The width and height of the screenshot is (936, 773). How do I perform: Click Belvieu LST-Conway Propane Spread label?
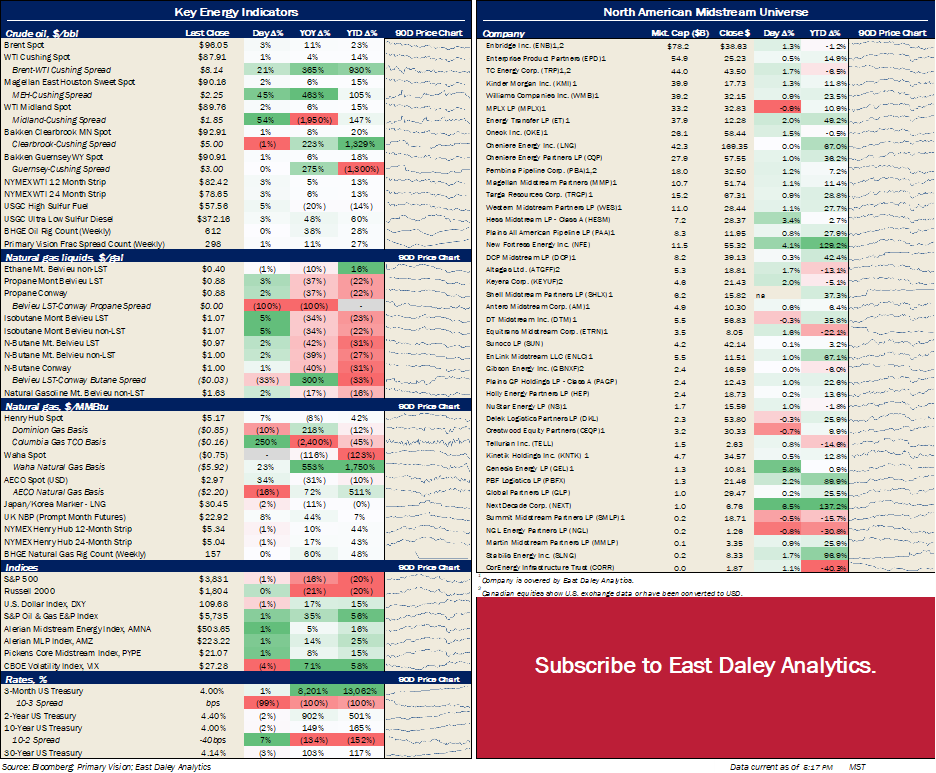click(81, 306)
